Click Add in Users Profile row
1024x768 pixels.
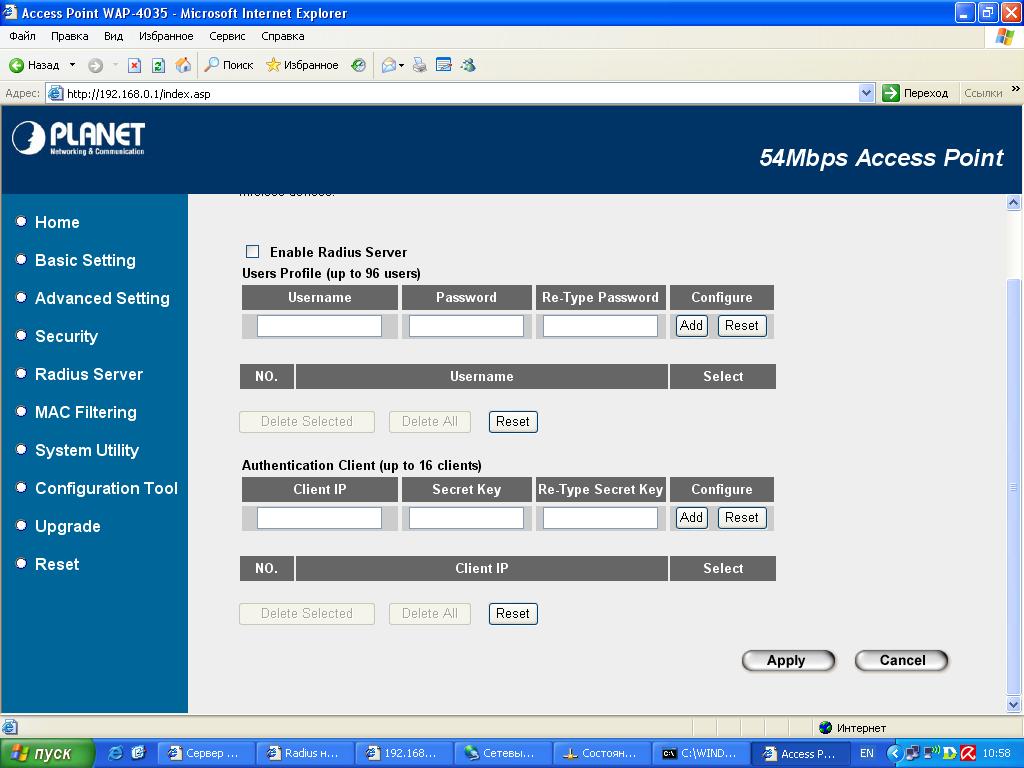[691, 325]
